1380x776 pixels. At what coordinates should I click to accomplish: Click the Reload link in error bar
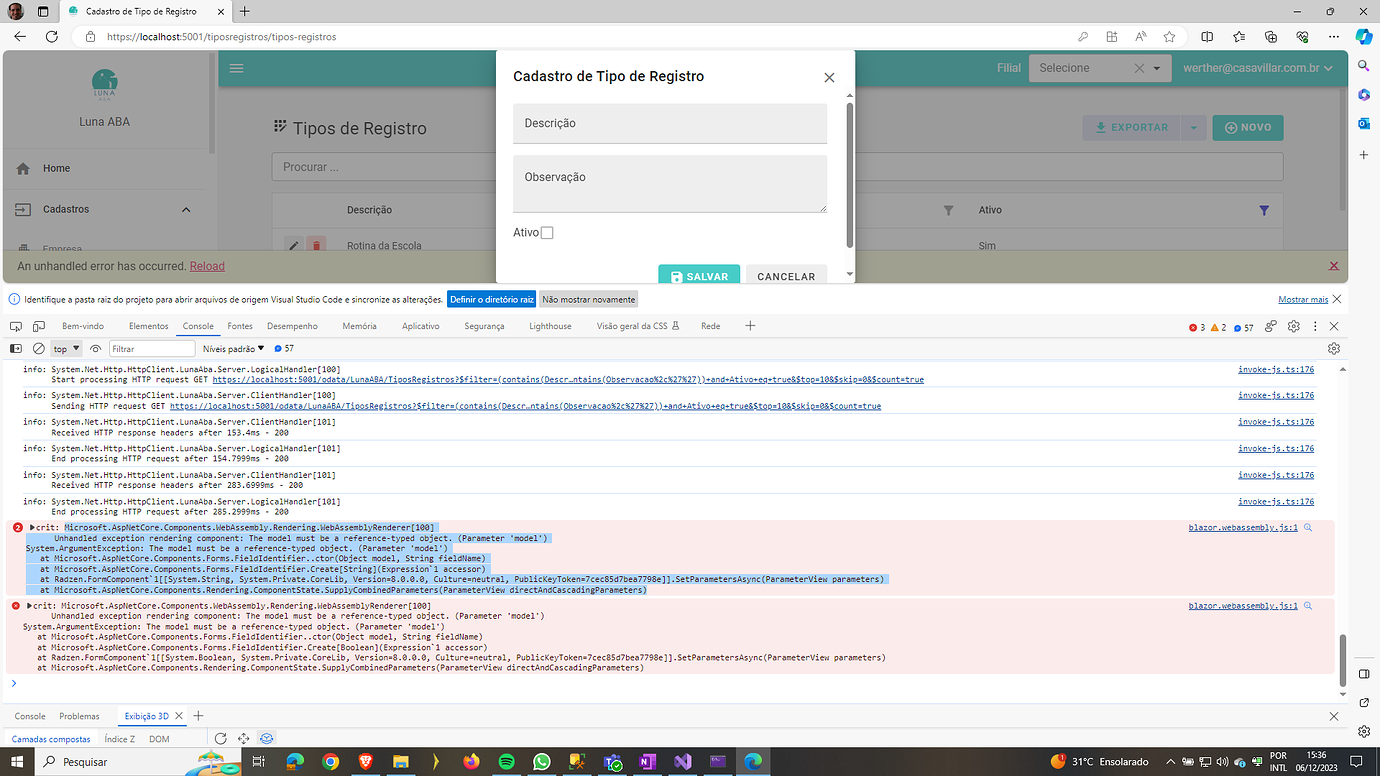207,267
